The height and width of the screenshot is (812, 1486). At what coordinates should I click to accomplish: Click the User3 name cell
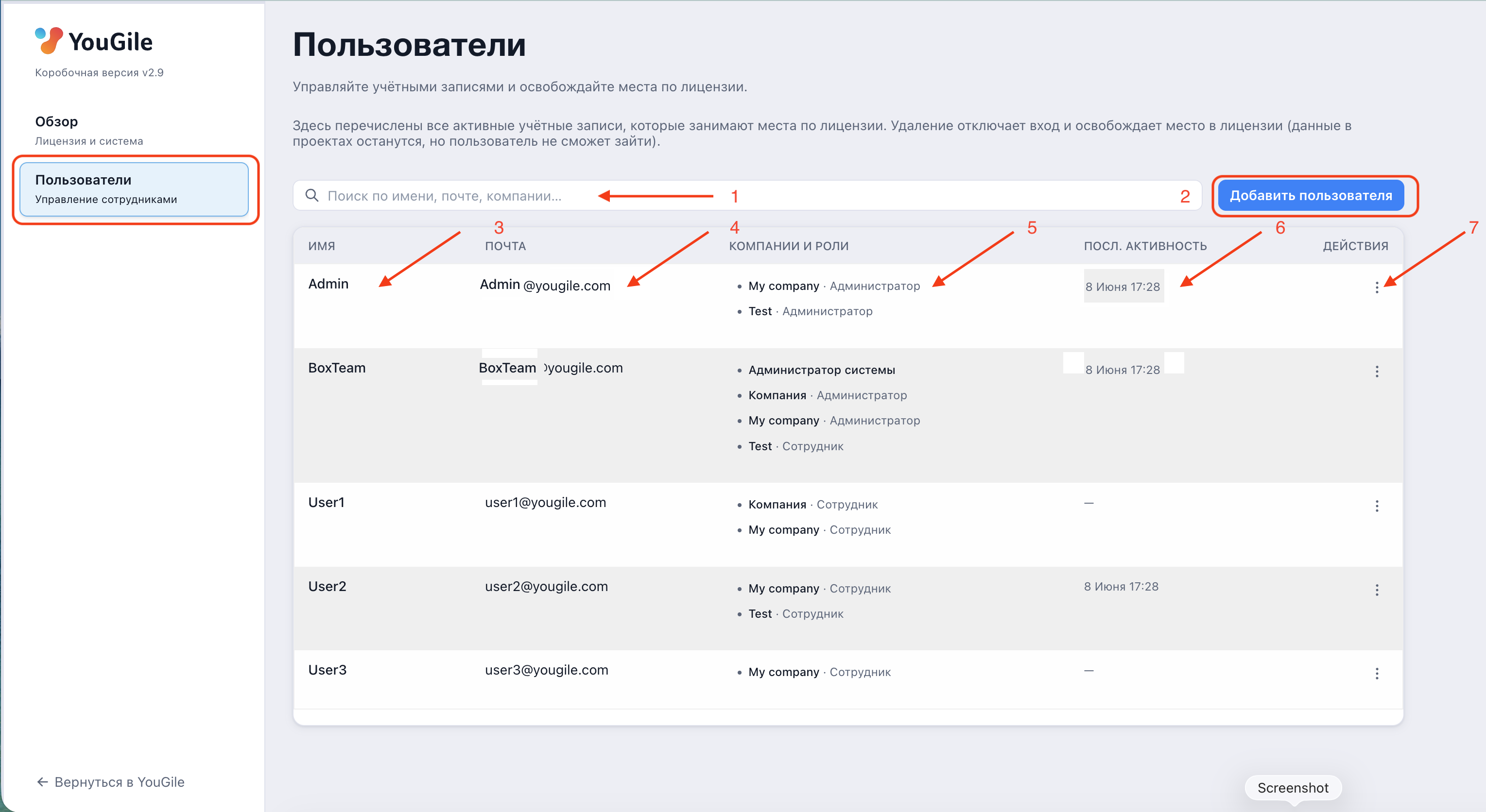(x=327, y=670)
